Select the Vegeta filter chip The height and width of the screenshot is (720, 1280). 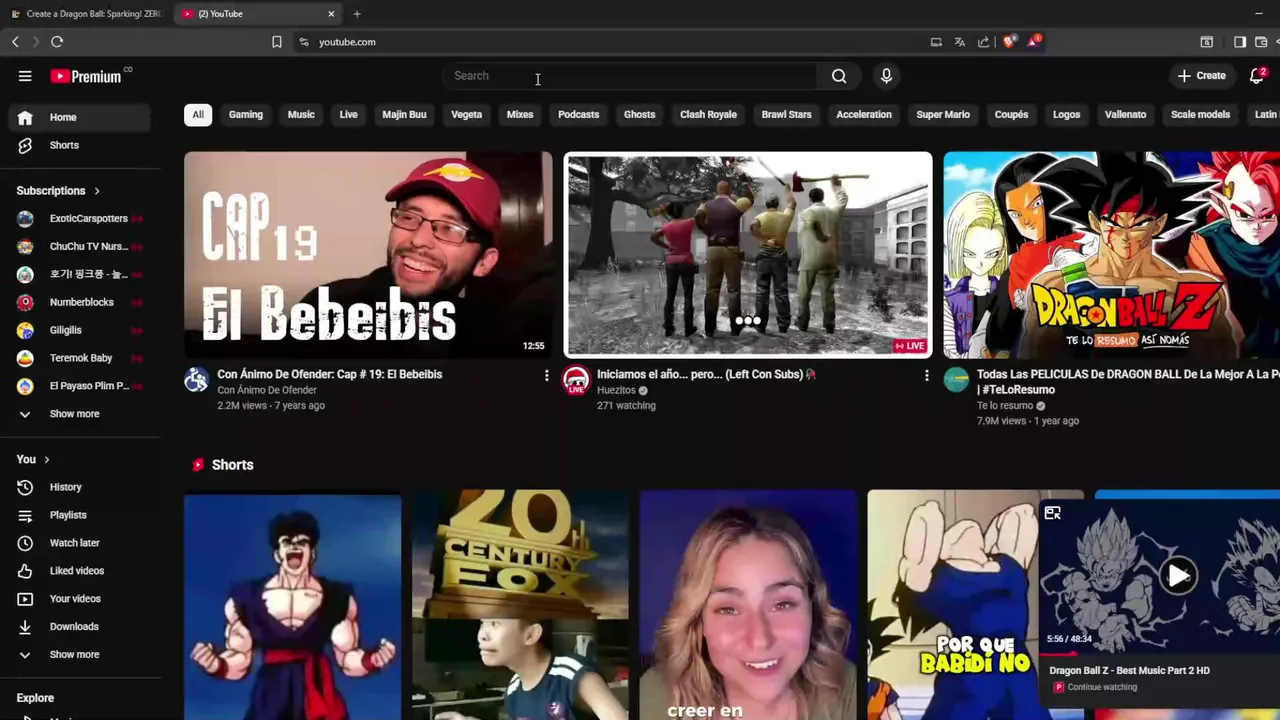tap(466, 115)
